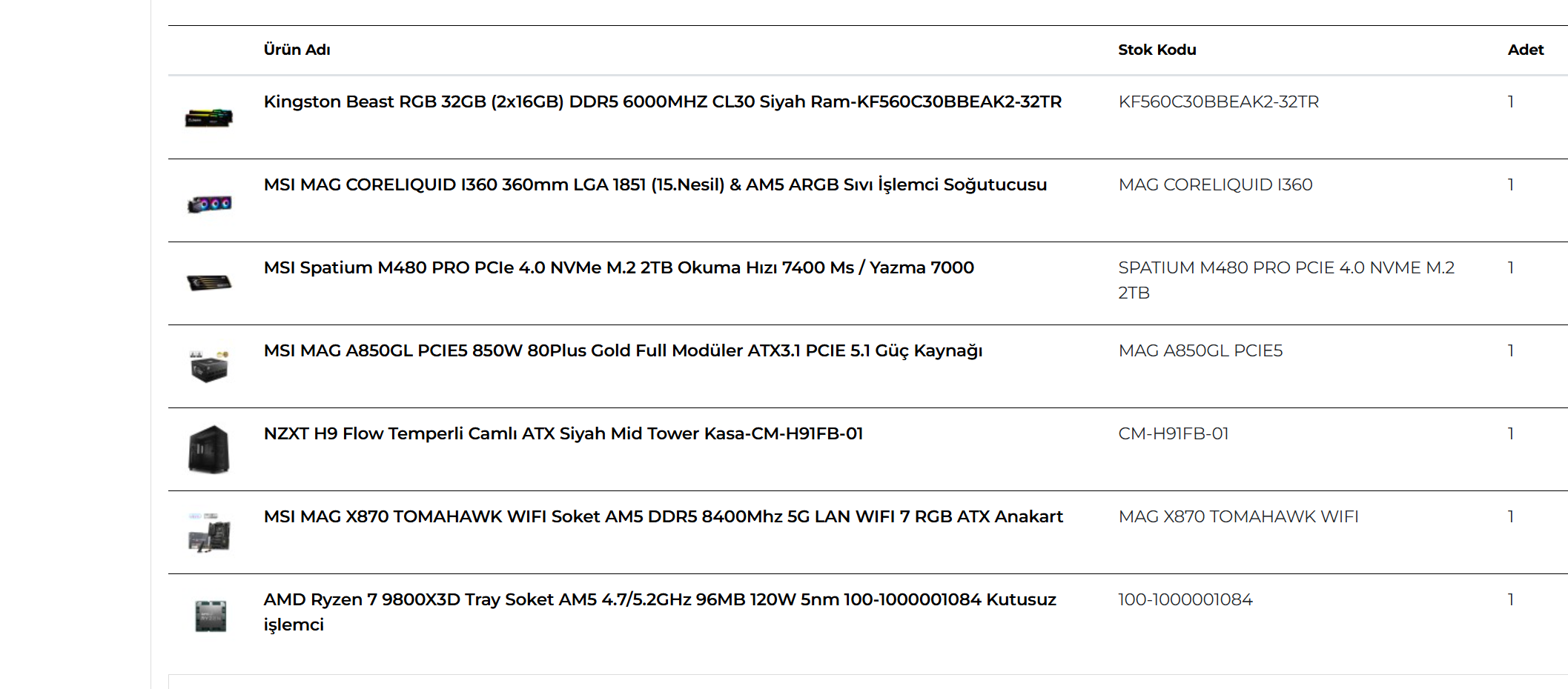This screenshot has height=689, width=1568.
Task: Click the Stok Kodu column header
Action: [x=1157, y=50]
